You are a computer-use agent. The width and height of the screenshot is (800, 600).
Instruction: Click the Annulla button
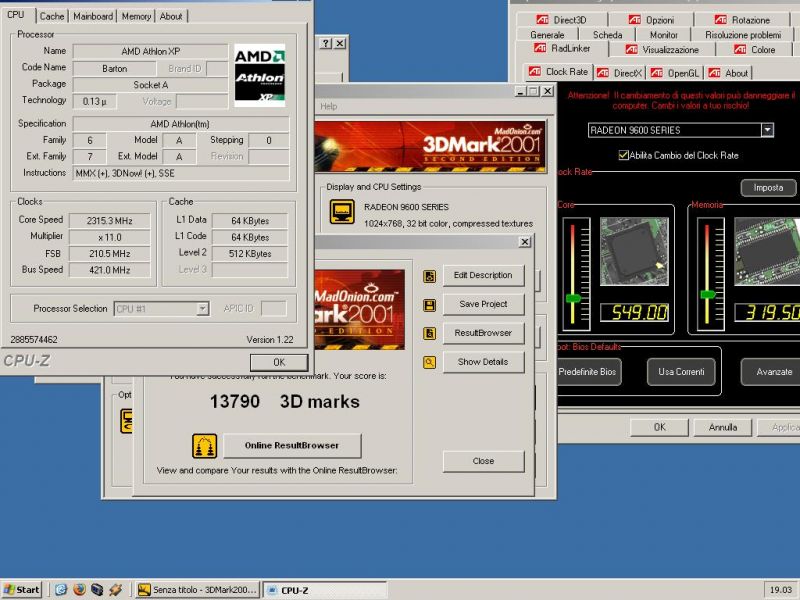[x=722, y=428]
